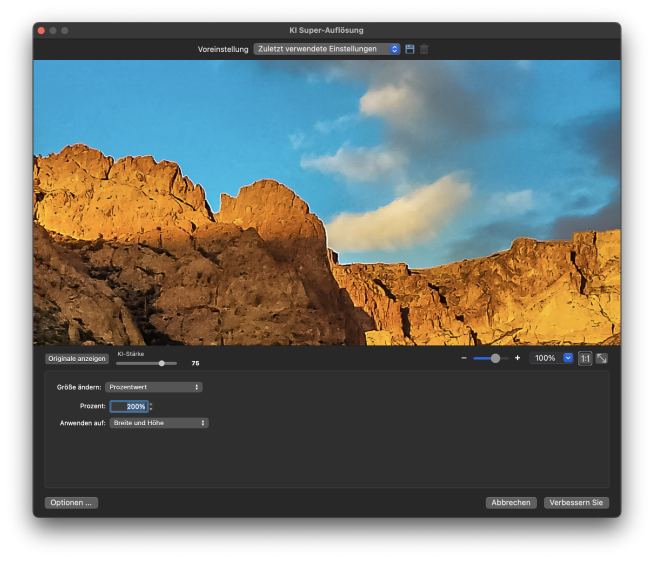Click the delete preset trash icon

(424, 49)
